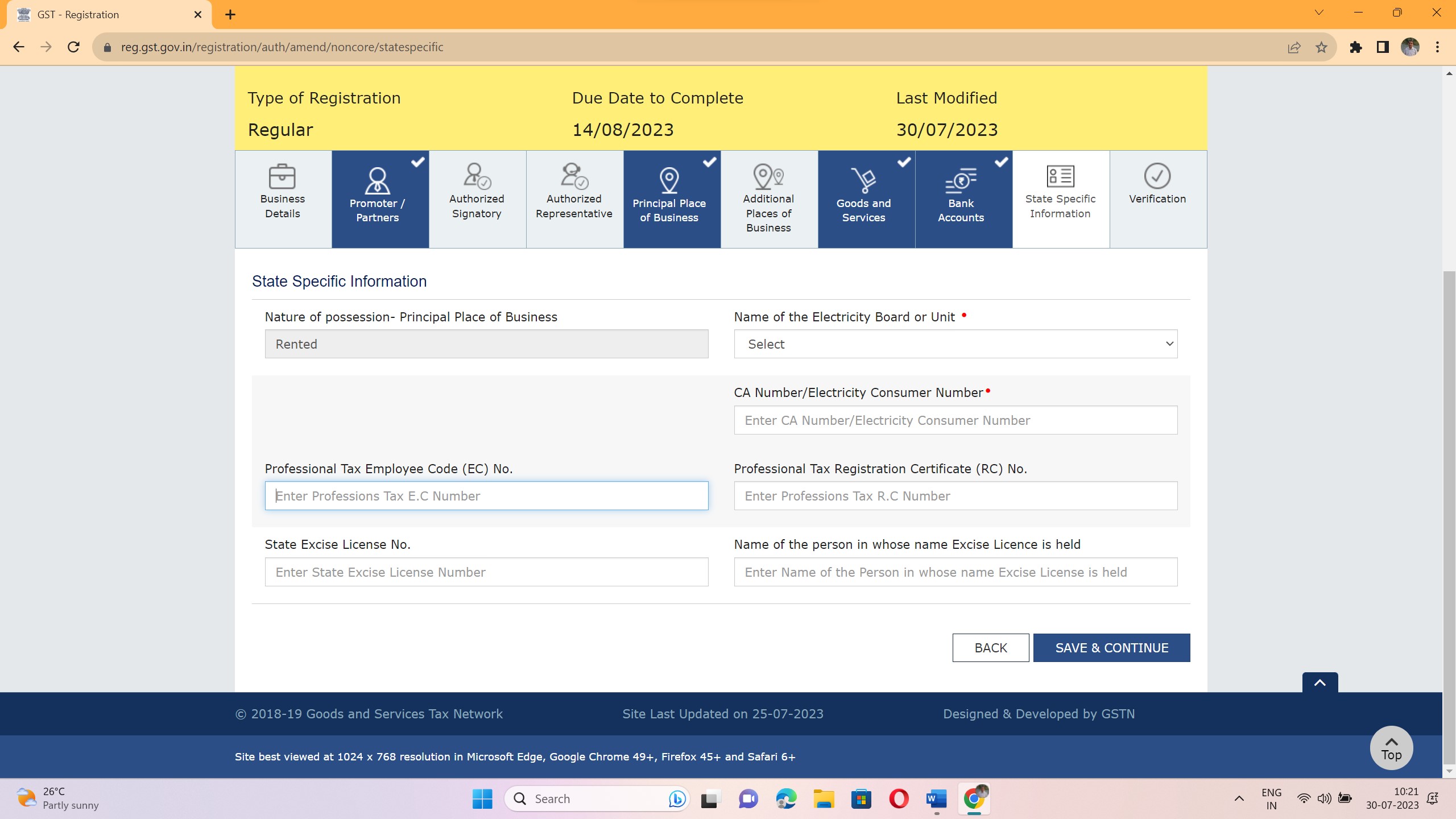Expand the footer chevron-up panel toggle
Viewport: 1456px width, 819px height.
1319,682
